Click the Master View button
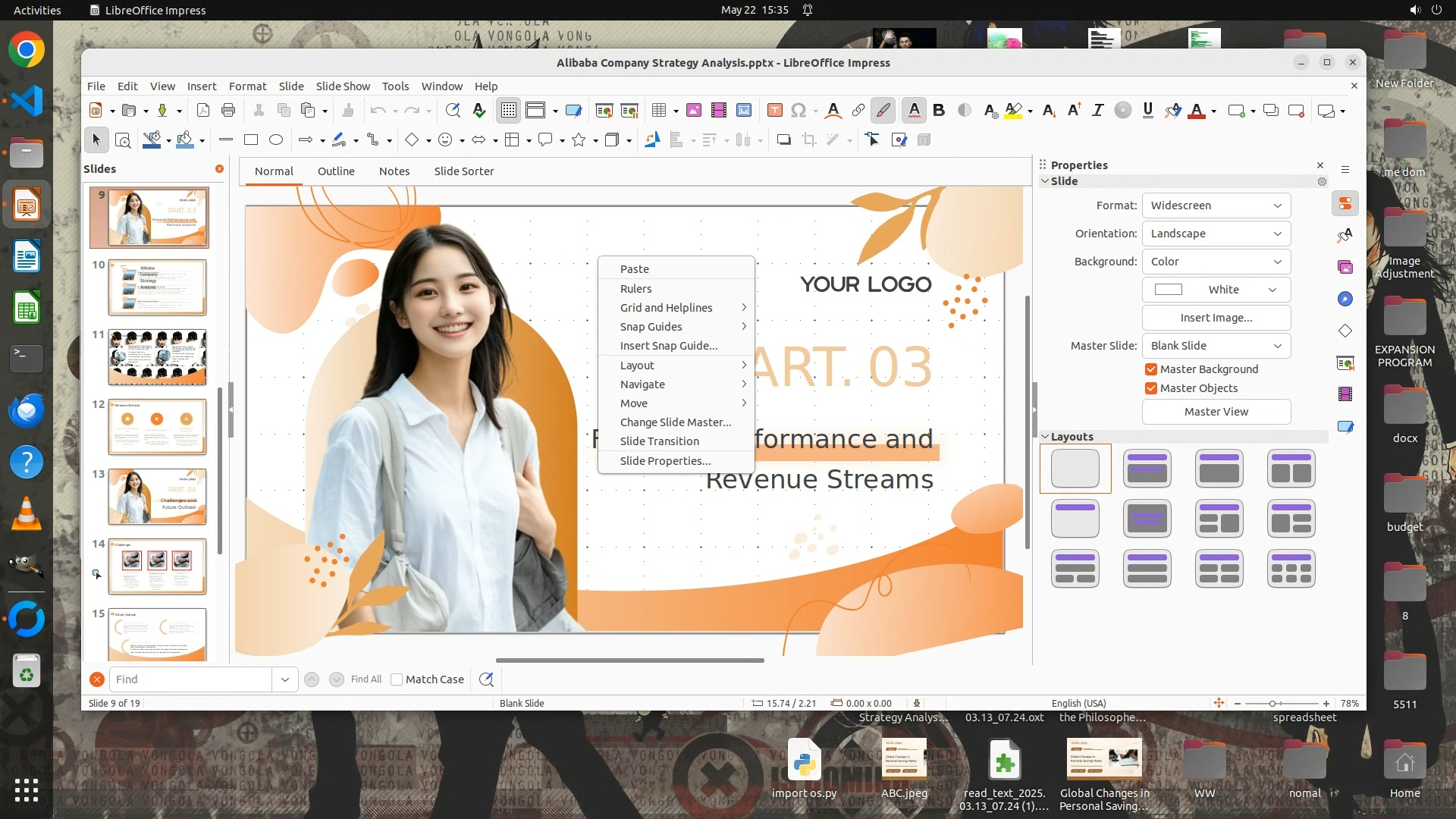 coord(1216,412)
